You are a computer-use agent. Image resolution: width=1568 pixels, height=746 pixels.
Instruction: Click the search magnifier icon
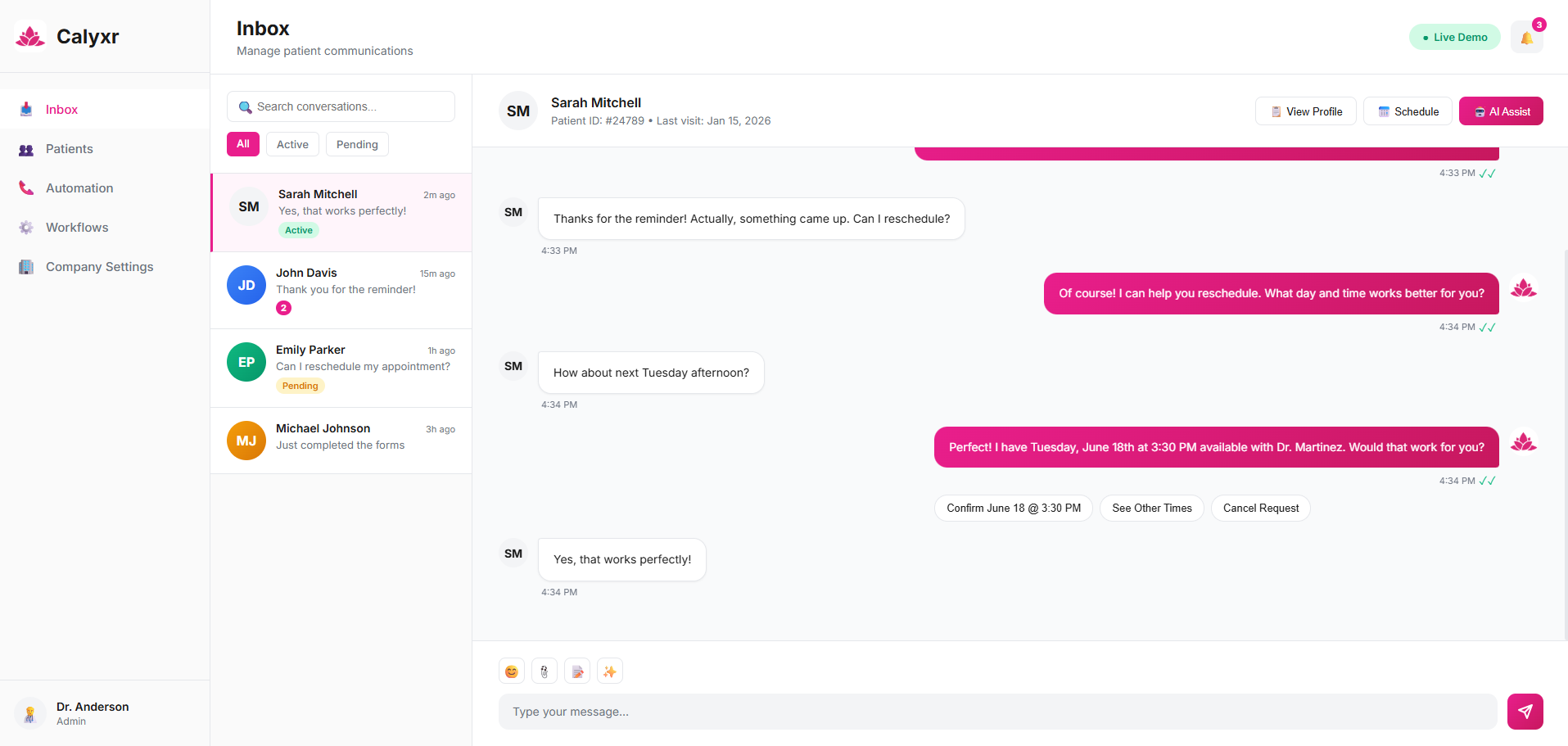pyautogui.click(x=245, y=107)
